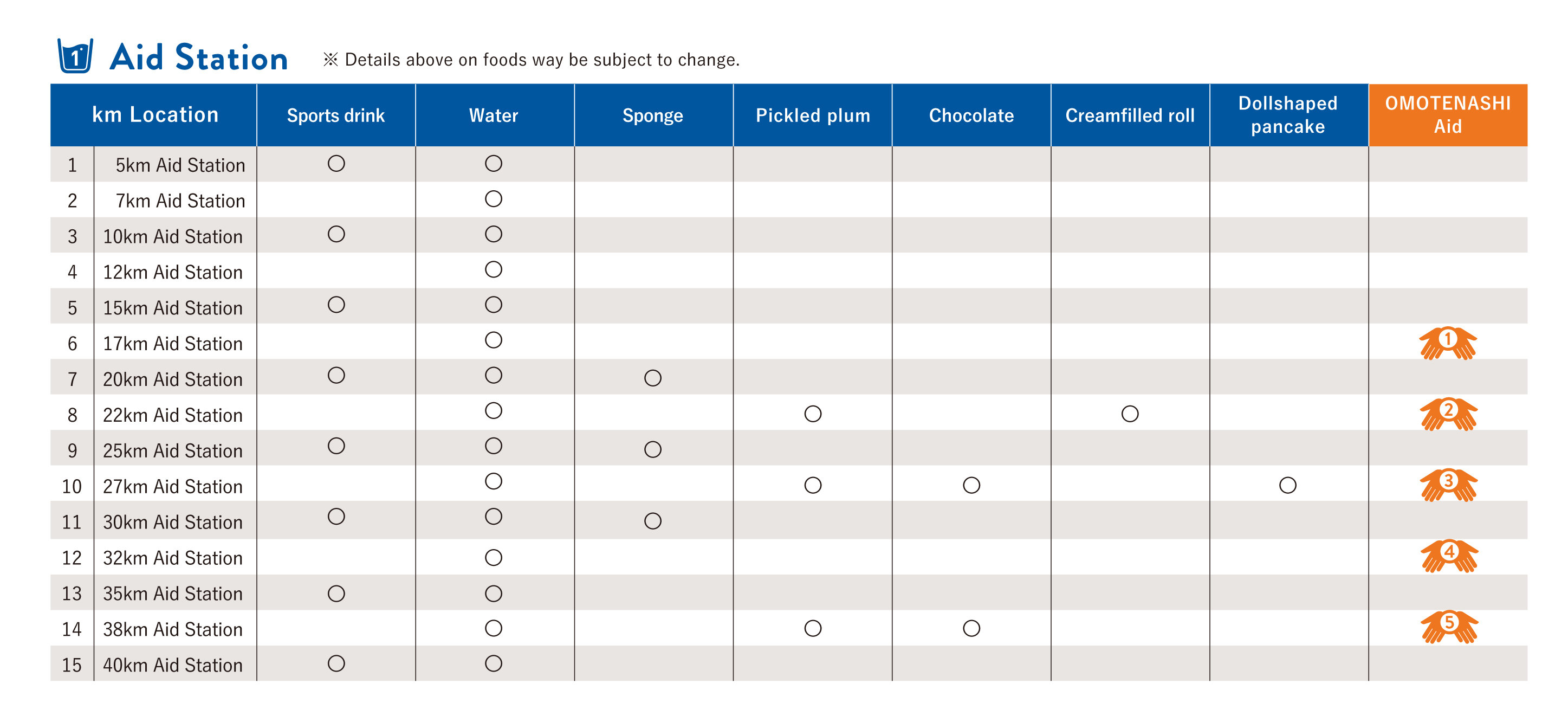Screen dimensions: 1568x722
Task: Click OMOTENASHI hands icon number 4
Action: pos(1449,556)
